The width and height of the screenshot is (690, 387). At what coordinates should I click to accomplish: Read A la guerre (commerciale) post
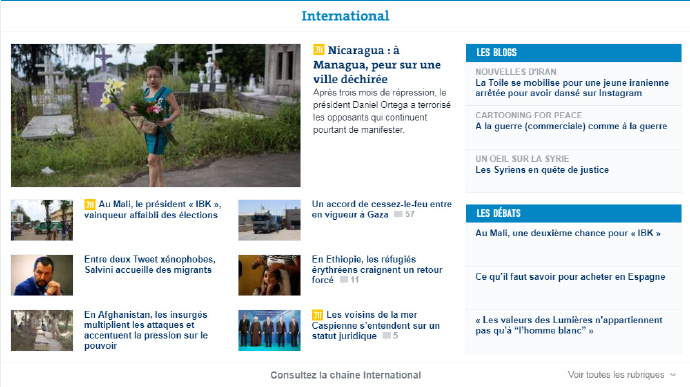pyautogui.click(x=571, y=126)
